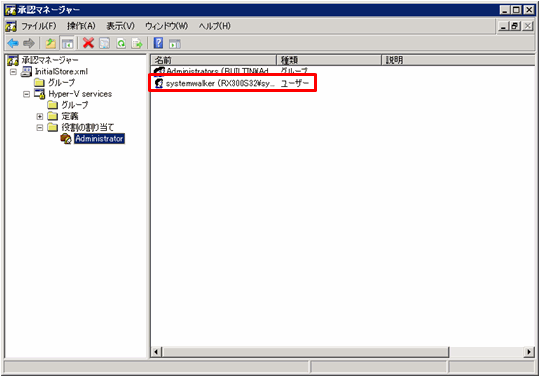Expand the 定義 folder

pos(40,116)
